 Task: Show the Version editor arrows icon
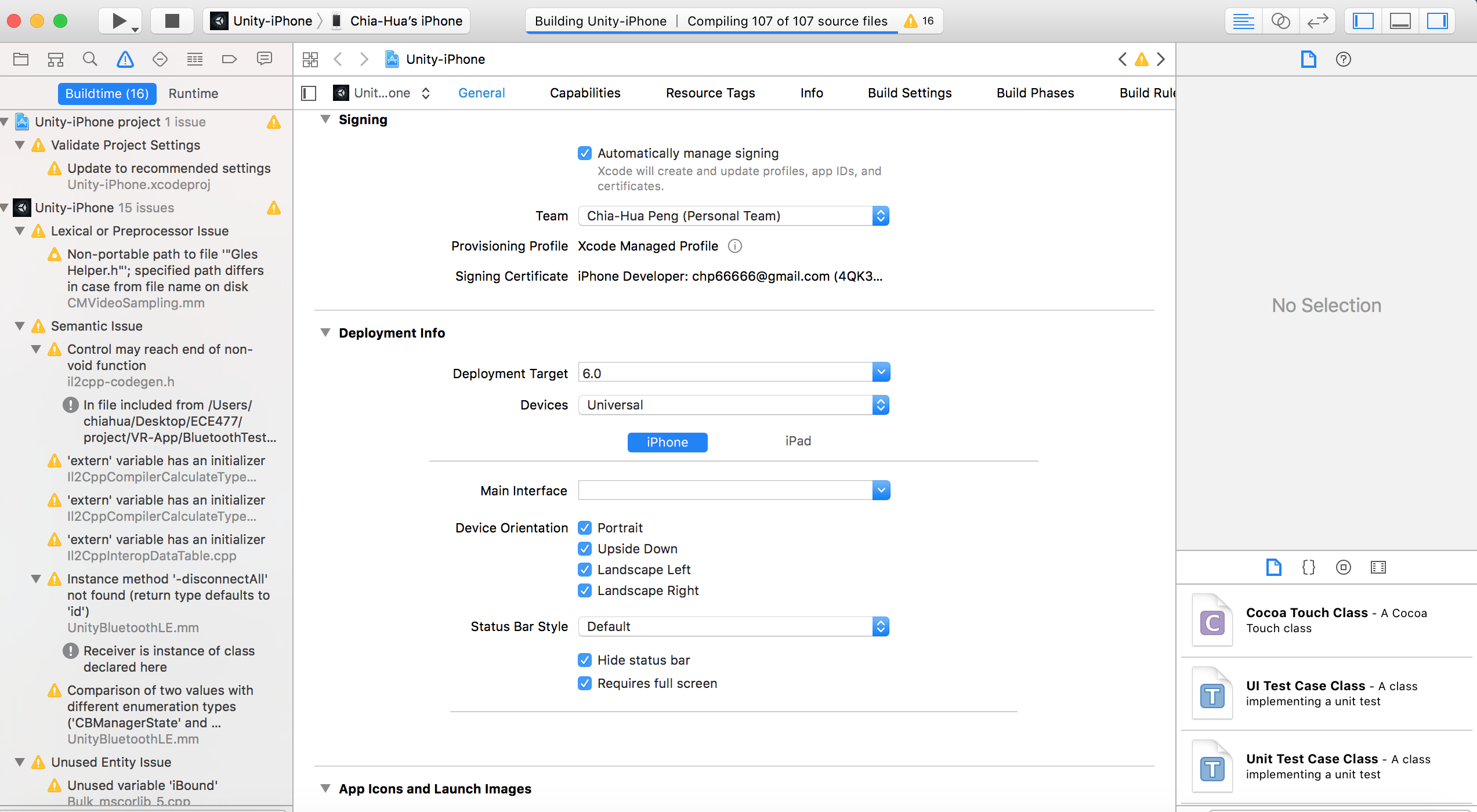(x=1317, y=21)
